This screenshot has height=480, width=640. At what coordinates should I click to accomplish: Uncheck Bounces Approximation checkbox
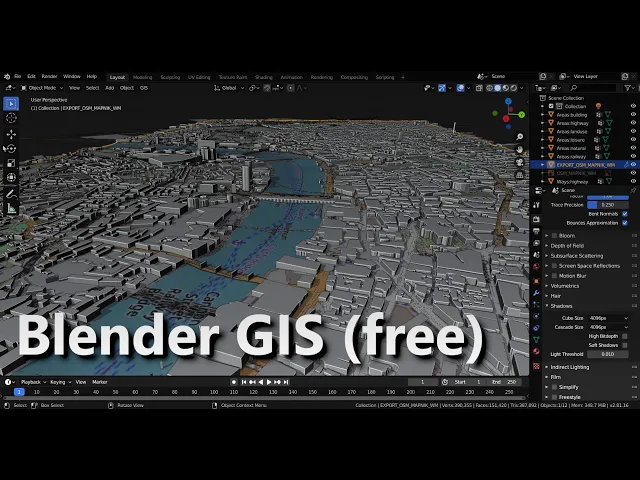pyautogui.click(x=625, y=223)
